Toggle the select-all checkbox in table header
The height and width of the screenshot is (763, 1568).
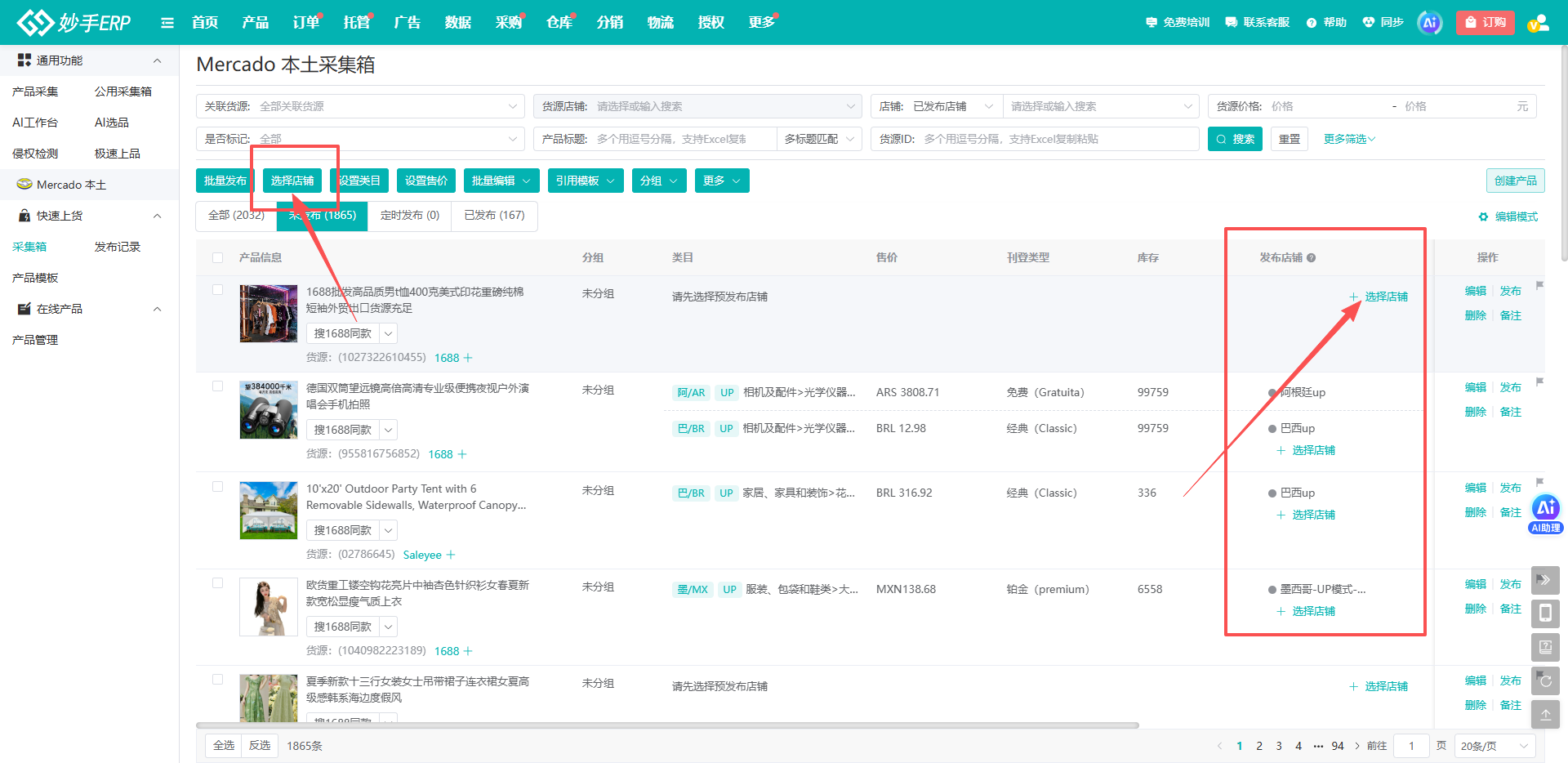click(217, 257)
